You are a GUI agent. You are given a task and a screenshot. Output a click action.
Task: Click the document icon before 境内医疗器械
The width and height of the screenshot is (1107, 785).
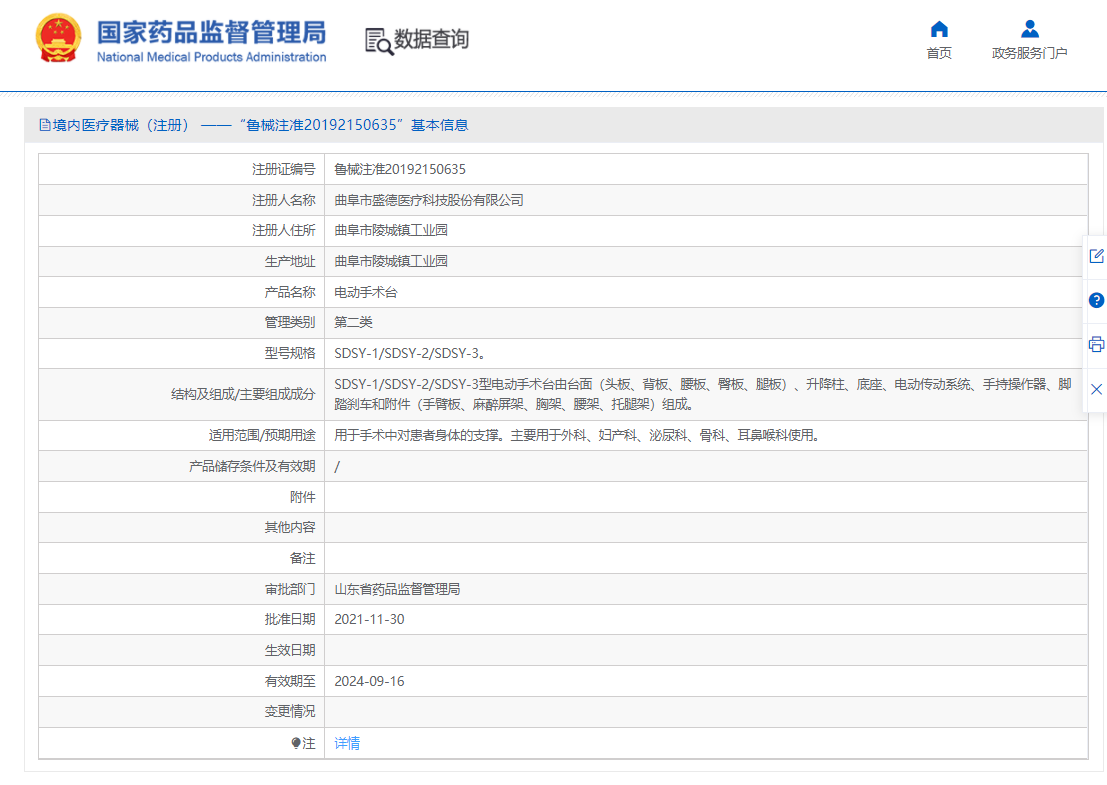[45, 125]
